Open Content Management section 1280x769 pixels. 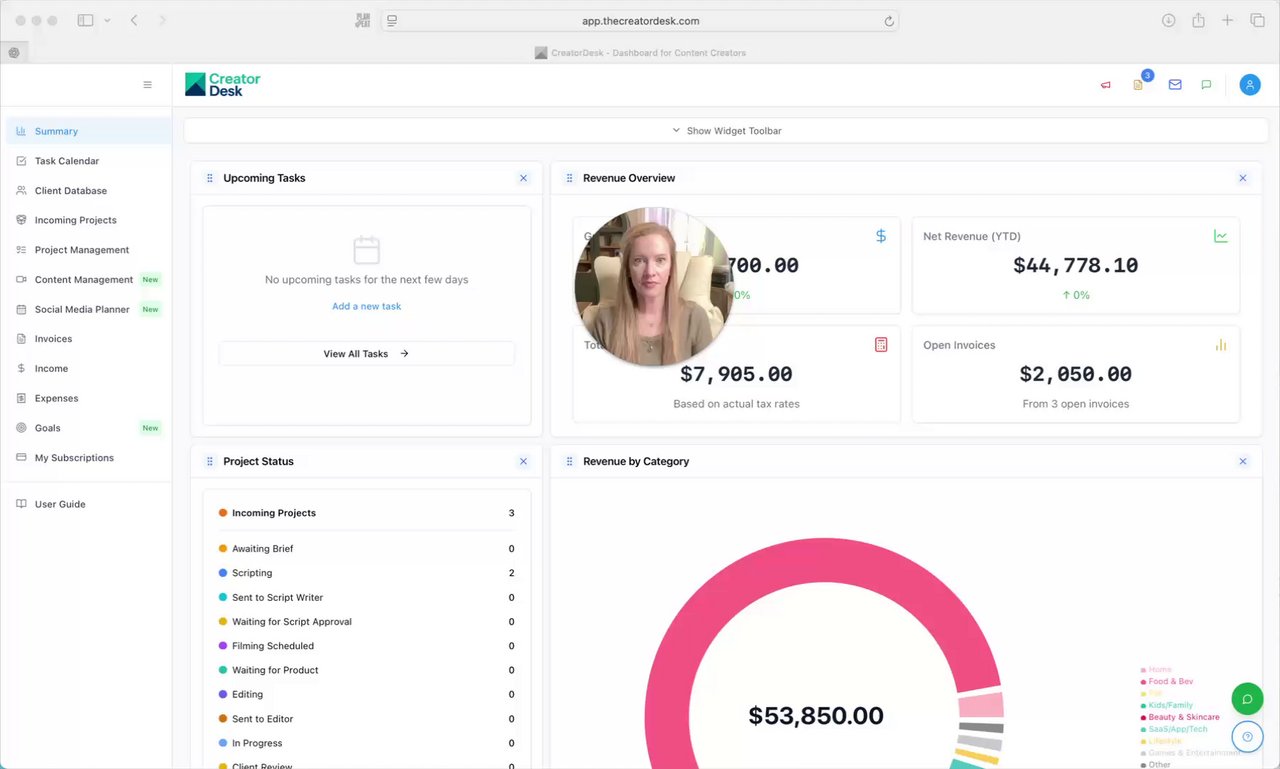tap(88, 280)
